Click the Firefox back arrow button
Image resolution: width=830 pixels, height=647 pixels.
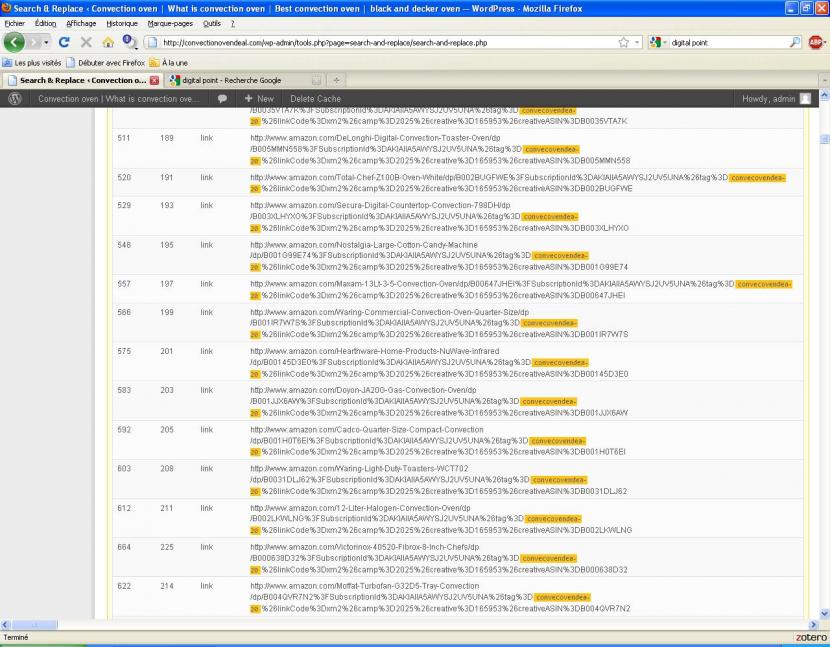pyautogui.click(x=14, y=42)
